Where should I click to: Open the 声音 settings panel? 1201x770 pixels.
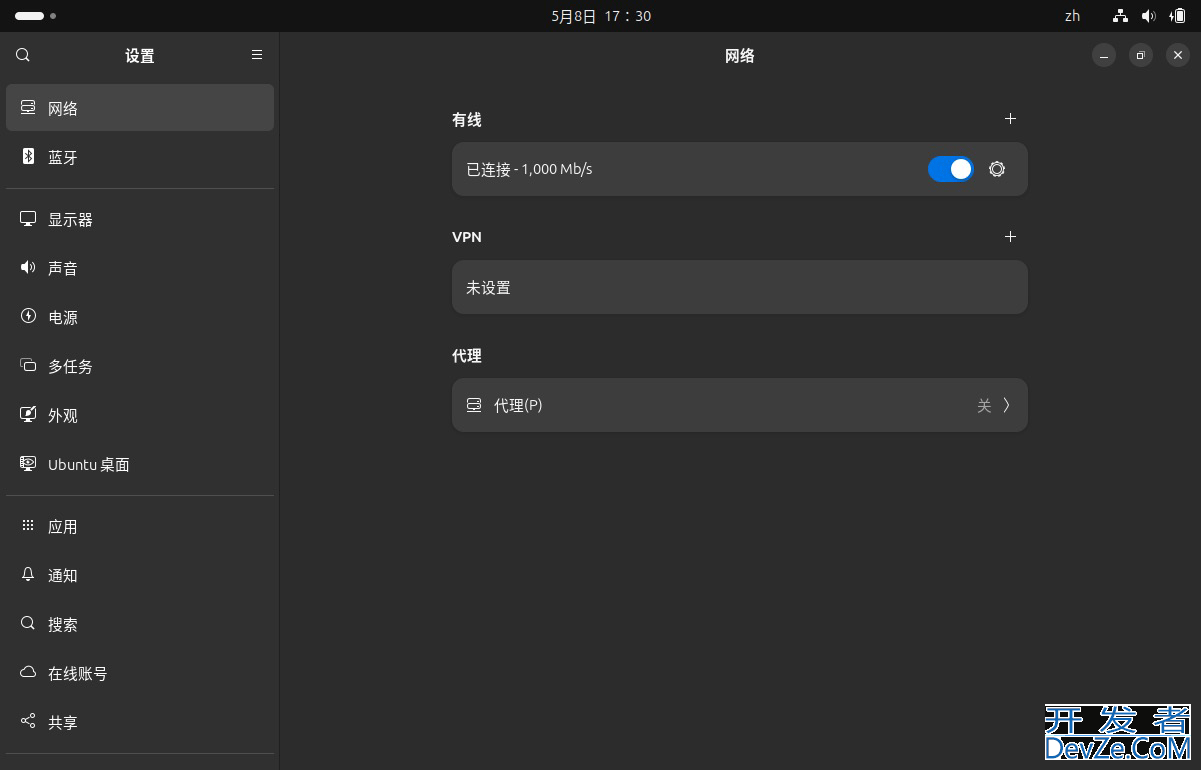(140, 268)
